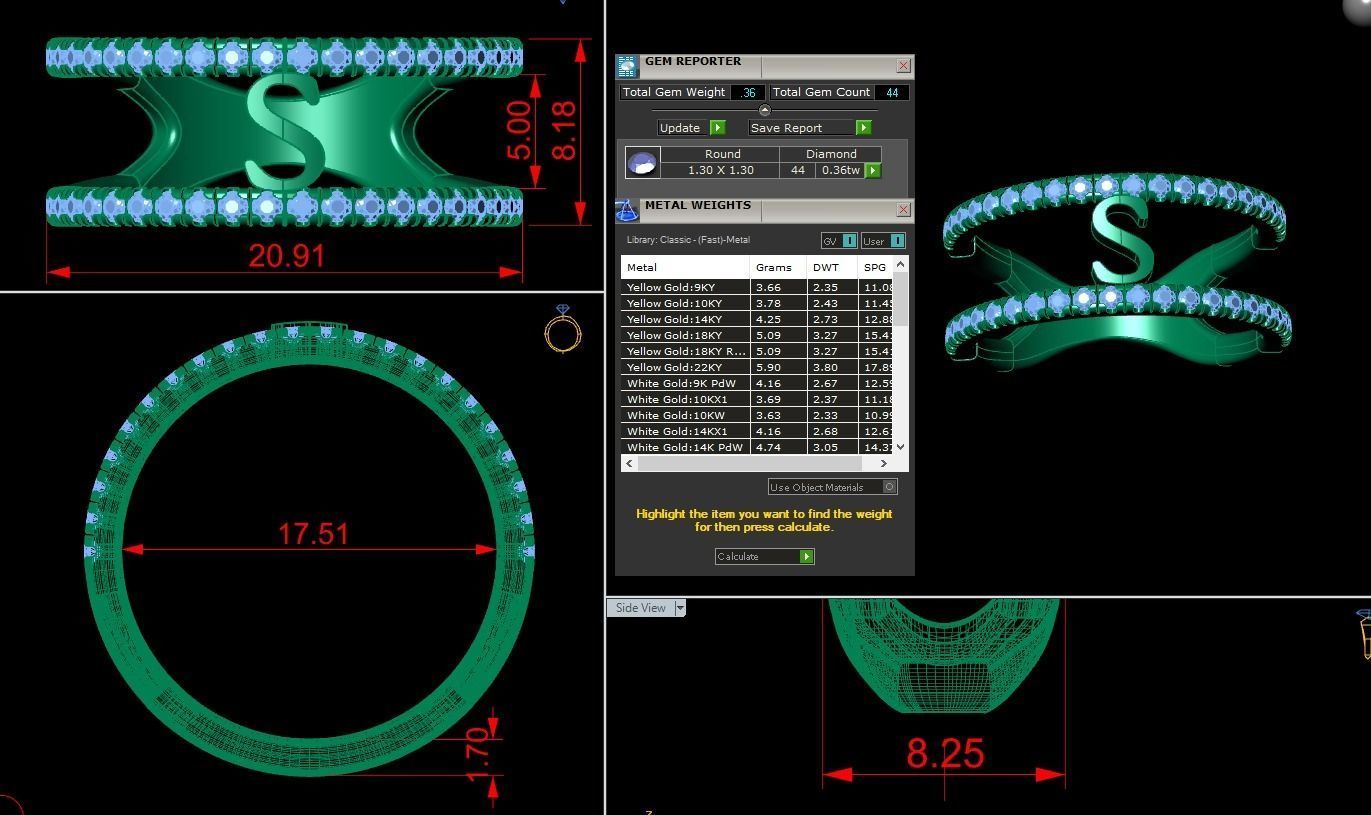Click the metal table horizontal scrollbar thumb
The image size is (1371, 815).
coord(749,464)
